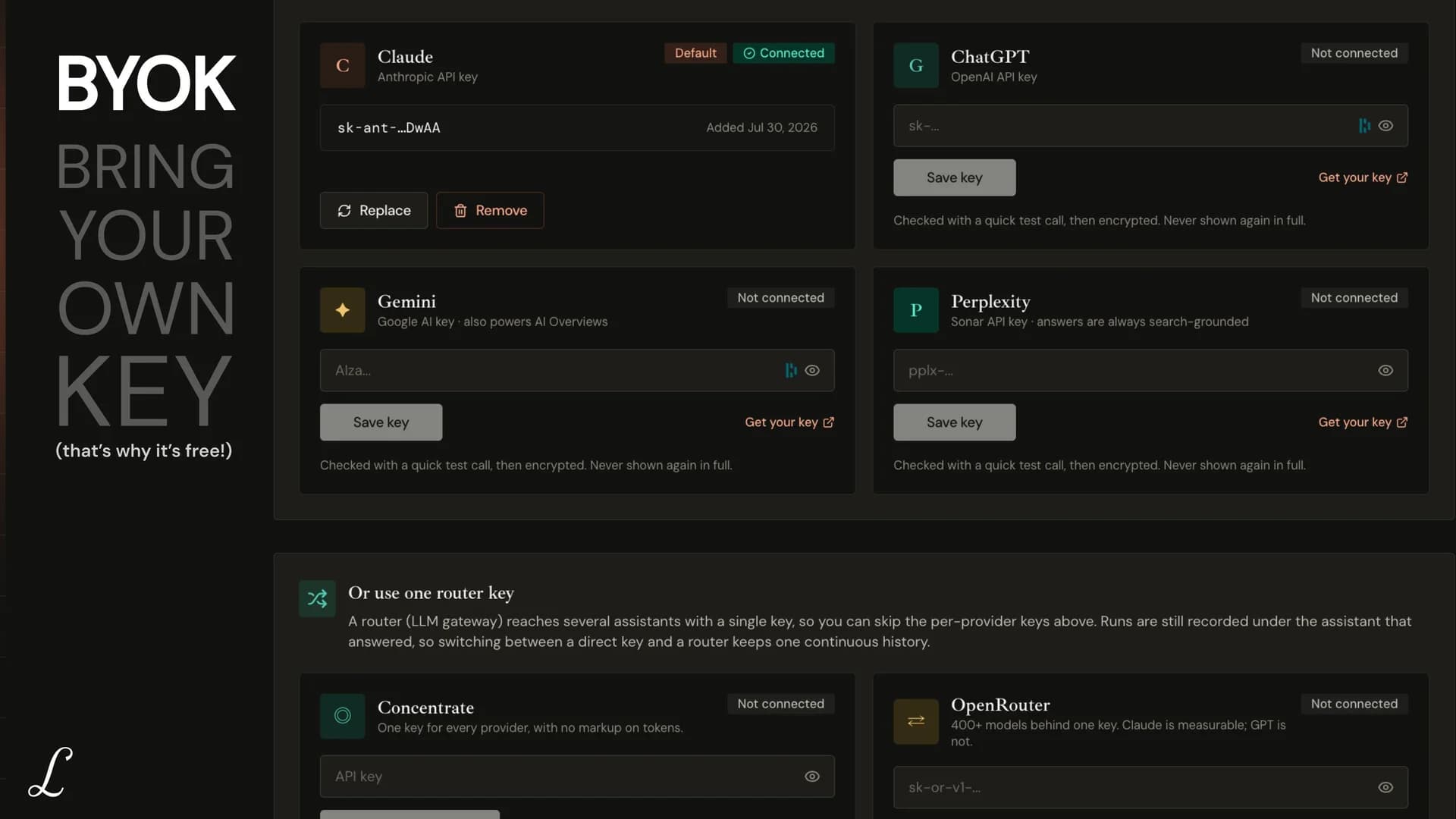Click the trash icon on the Remove button
The width and height of the screenshot is (1456, 819).
pyautogui.click(x=460, y=211)
